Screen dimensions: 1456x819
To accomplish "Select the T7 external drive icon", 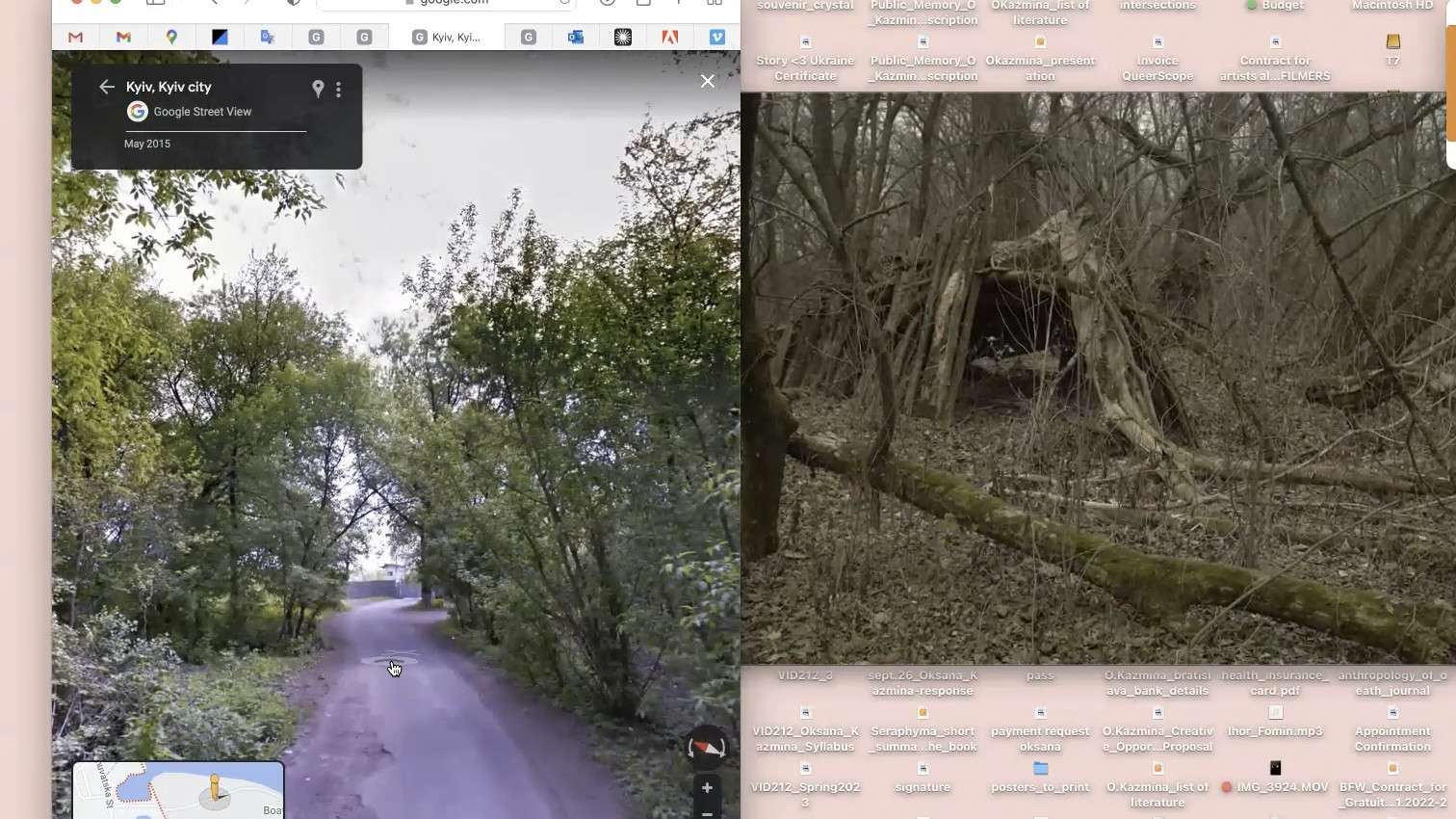I will (1392, 42).
